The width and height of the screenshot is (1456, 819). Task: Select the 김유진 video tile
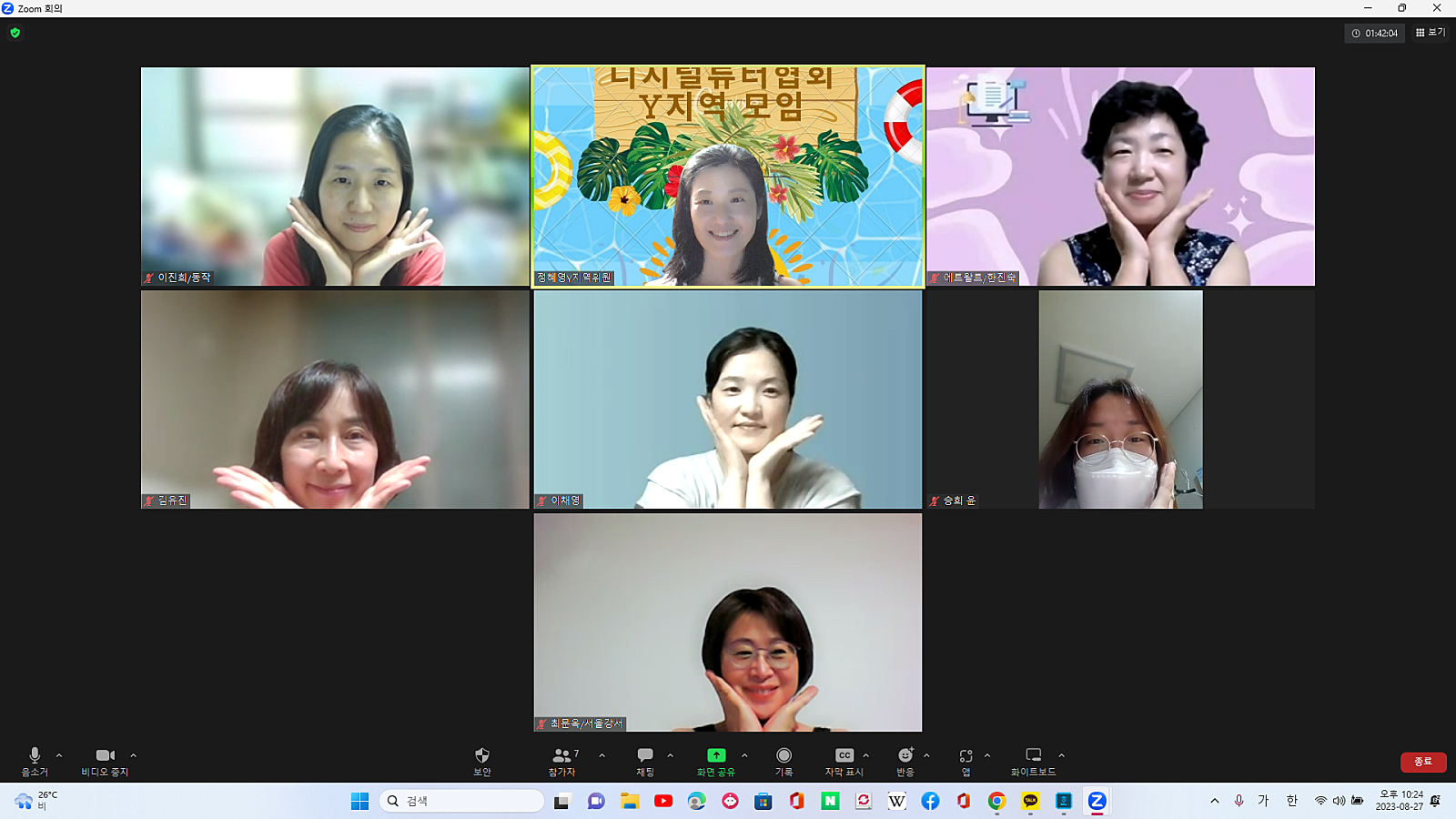335,399
